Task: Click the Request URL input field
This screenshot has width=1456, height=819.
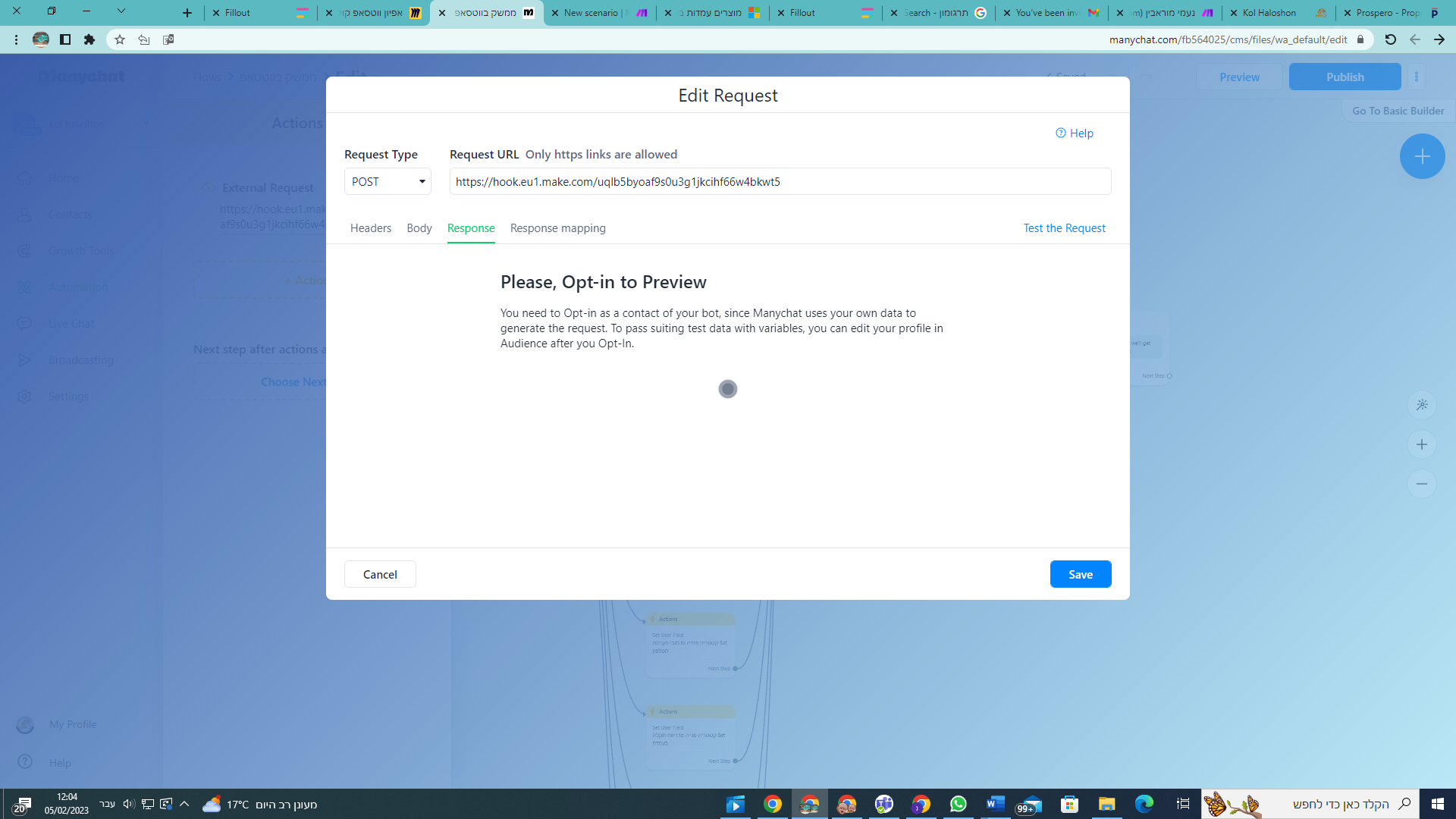Action: click(780, 182)
